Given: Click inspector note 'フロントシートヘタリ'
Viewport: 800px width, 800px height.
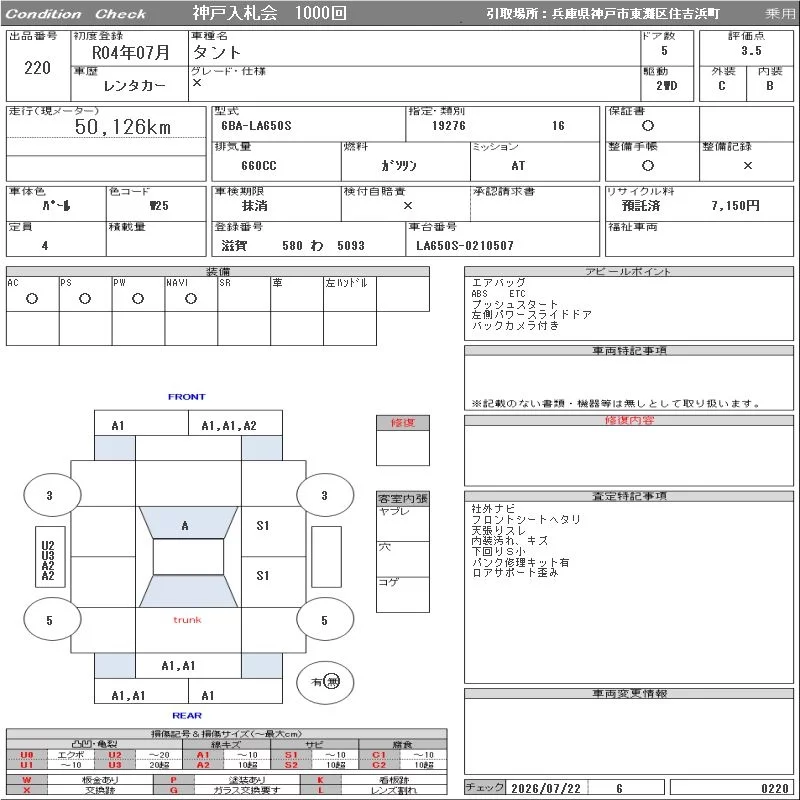Looking at the screenshot, I should click(x=526, y=519).
